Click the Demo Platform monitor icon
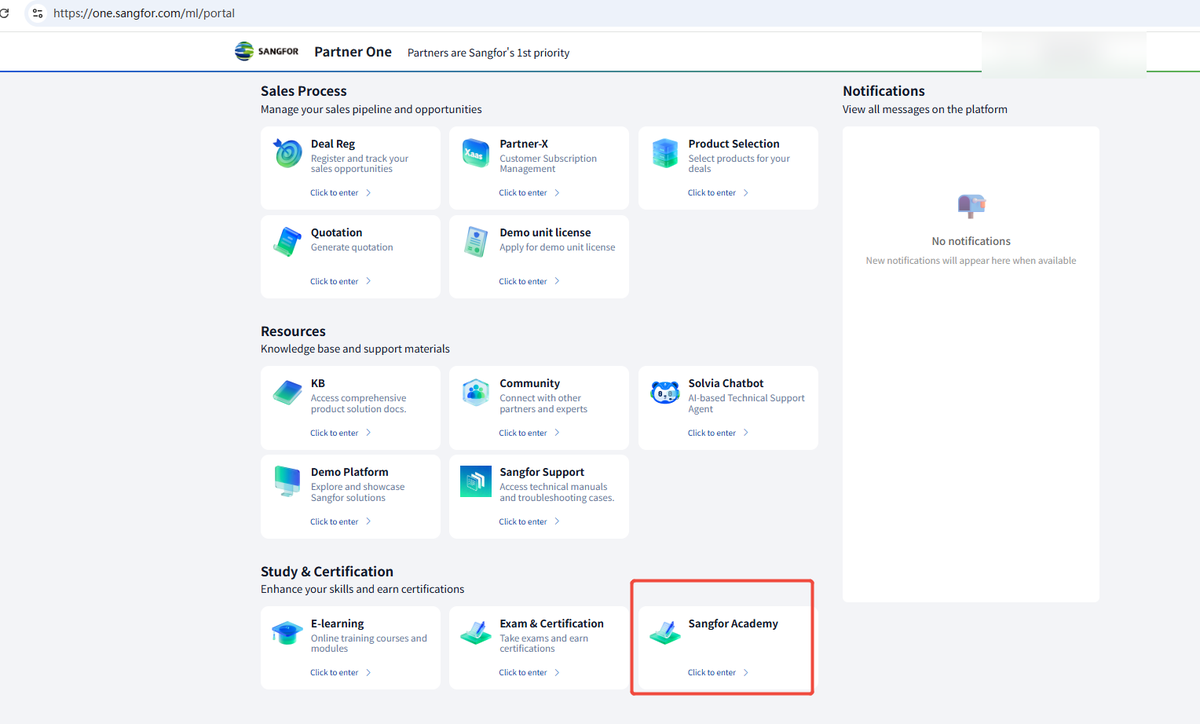 [287, 482]
